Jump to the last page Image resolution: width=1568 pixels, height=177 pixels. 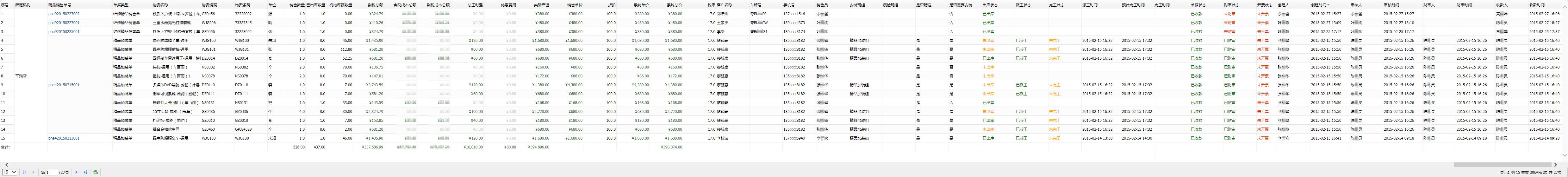point(85,173)
